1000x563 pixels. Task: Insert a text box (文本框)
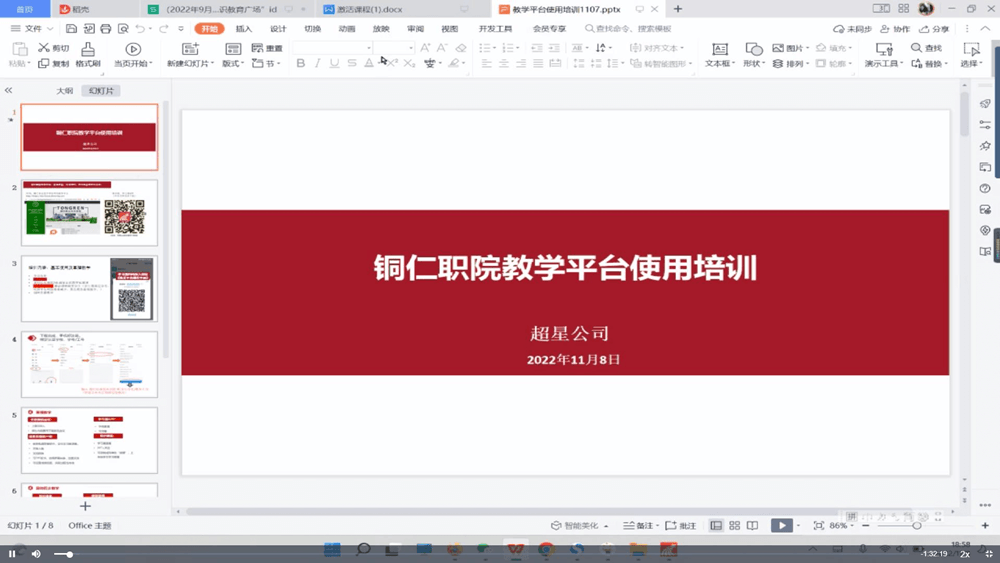click(719, 55)
